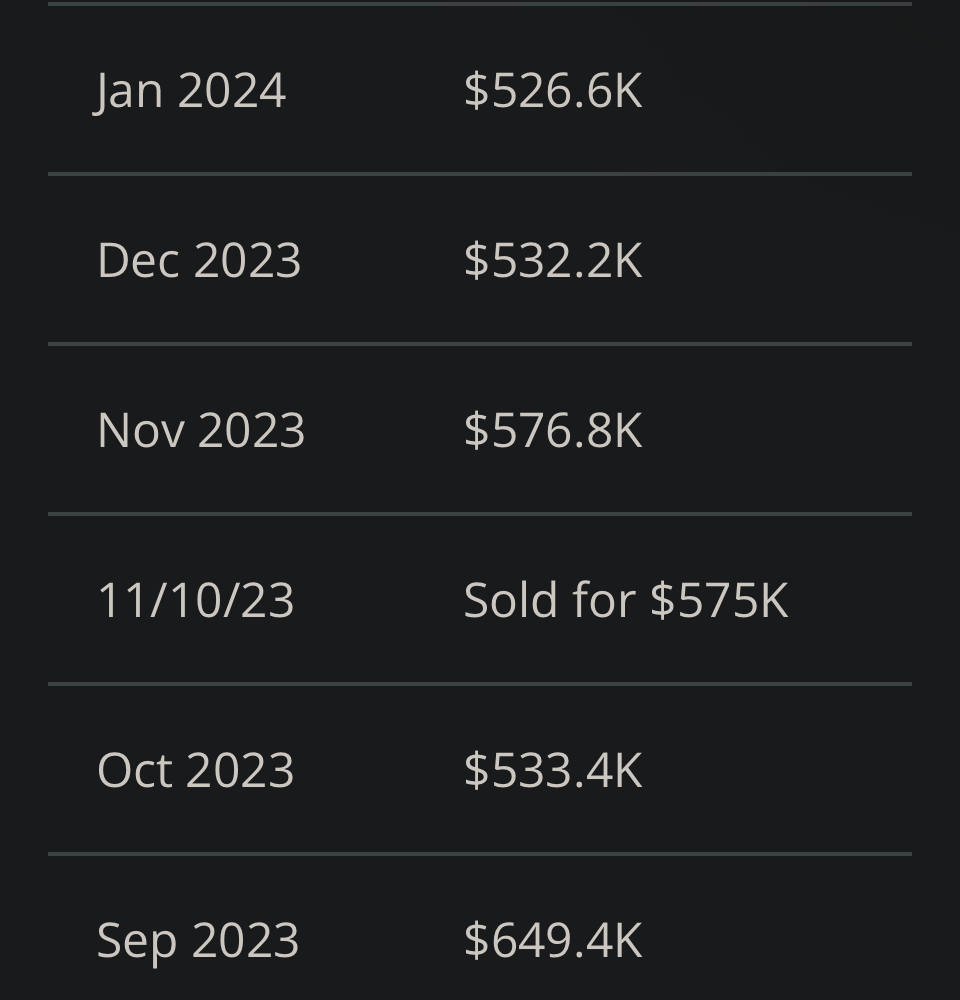Select the $649.4K price value
This screenshot has height=1000, width=960.
click(x=552, y=941)
